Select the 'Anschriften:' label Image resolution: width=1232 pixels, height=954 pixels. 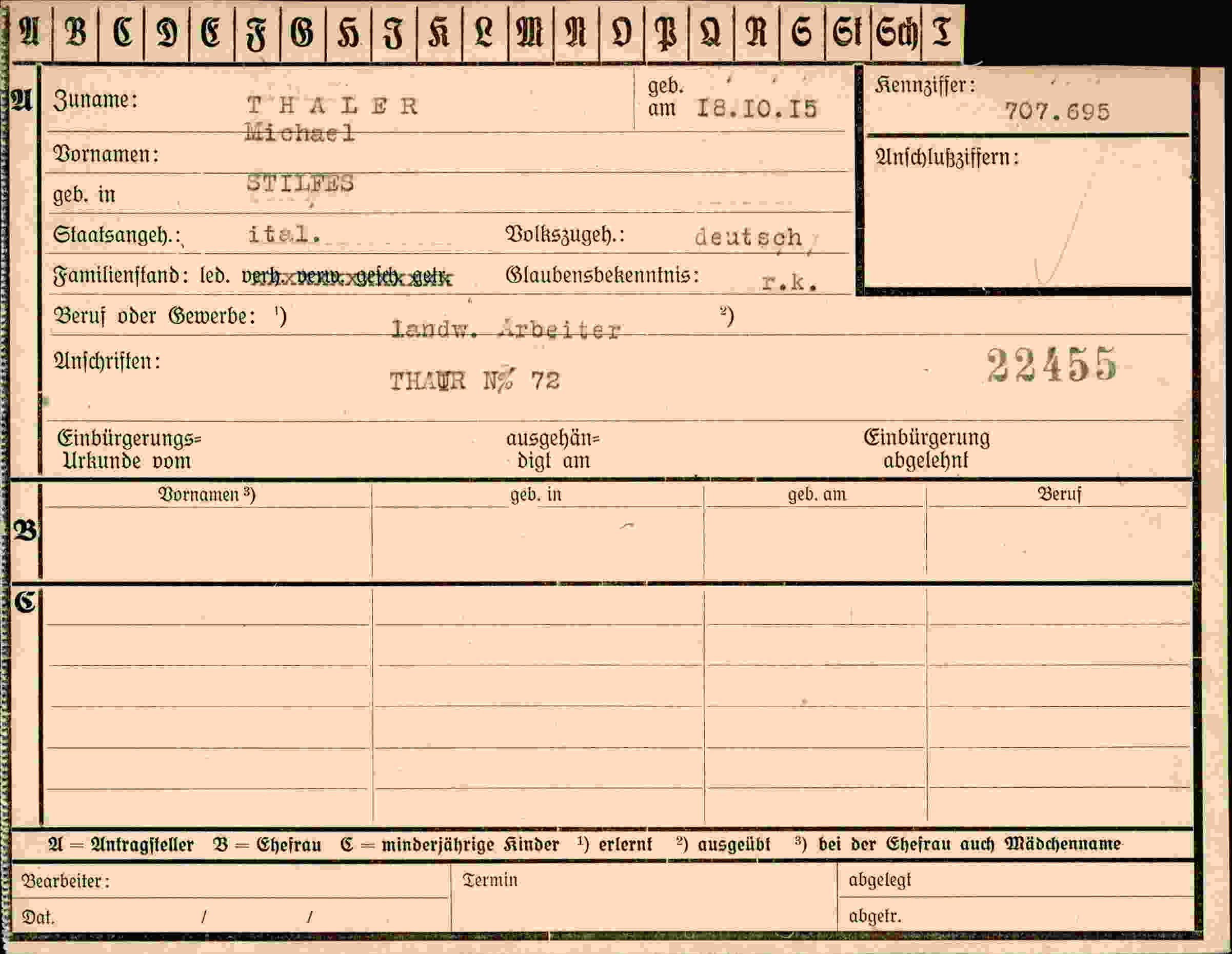[107, 361]
